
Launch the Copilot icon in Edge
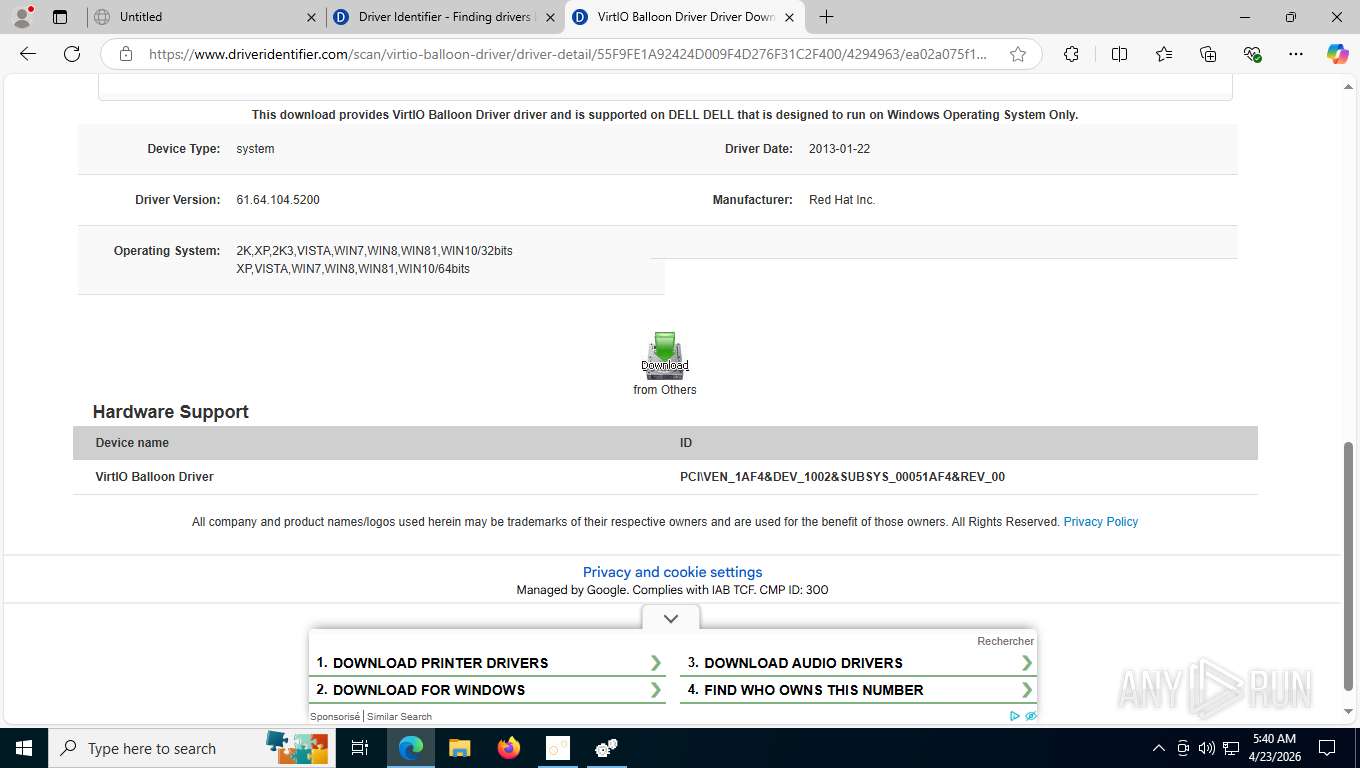click(x=1338, y=54)
